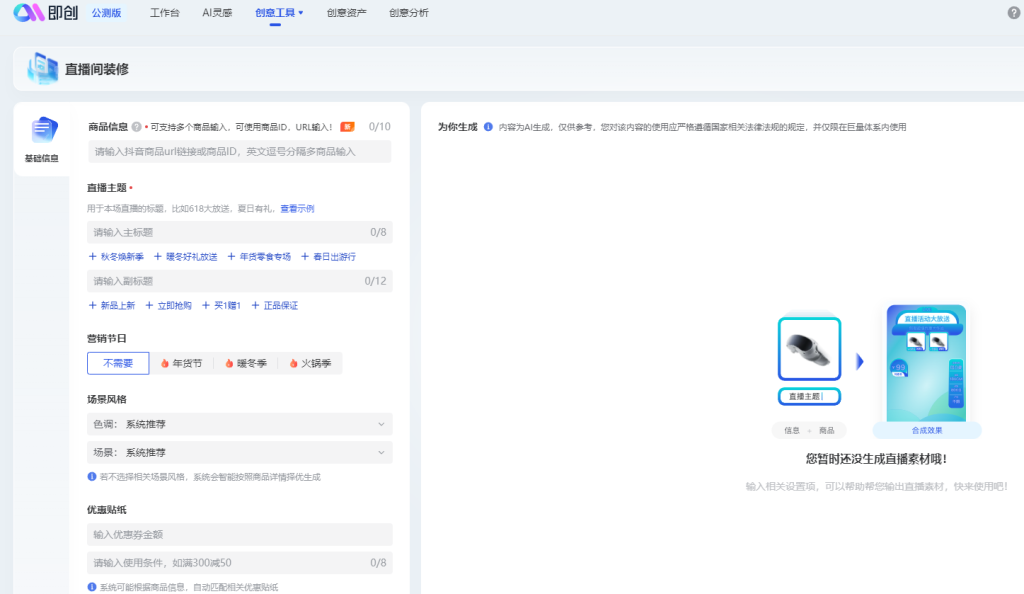
Task: Click the help question mark icon
Action: [x=1014, y=13]
